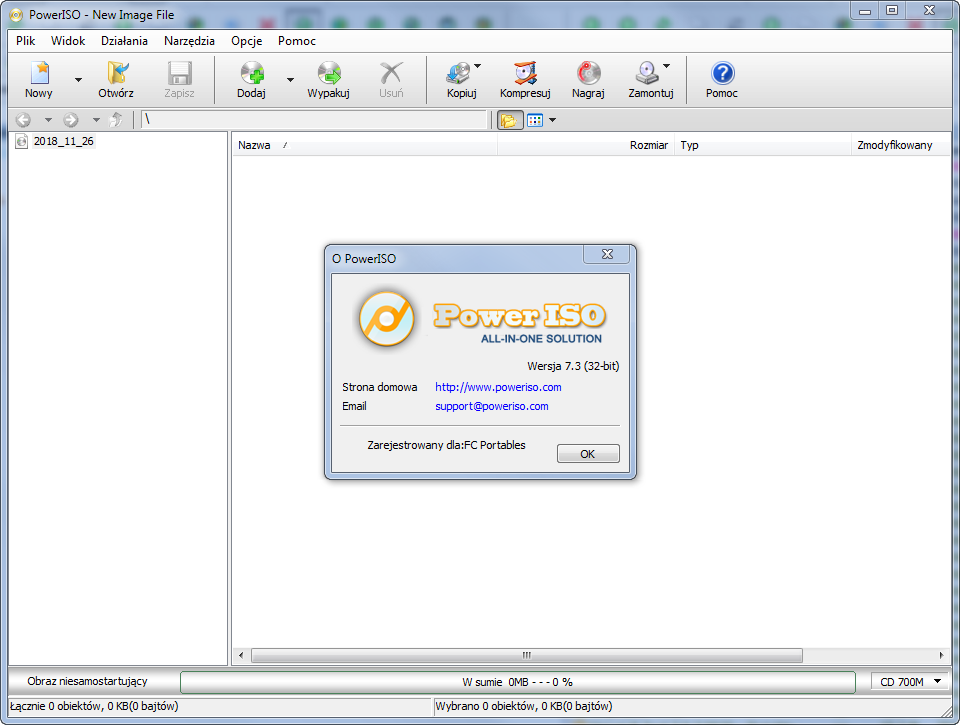Click the Kopiuj disc copy icon
Viewport: 960px width, 725px height.
[x=458, y=73]
